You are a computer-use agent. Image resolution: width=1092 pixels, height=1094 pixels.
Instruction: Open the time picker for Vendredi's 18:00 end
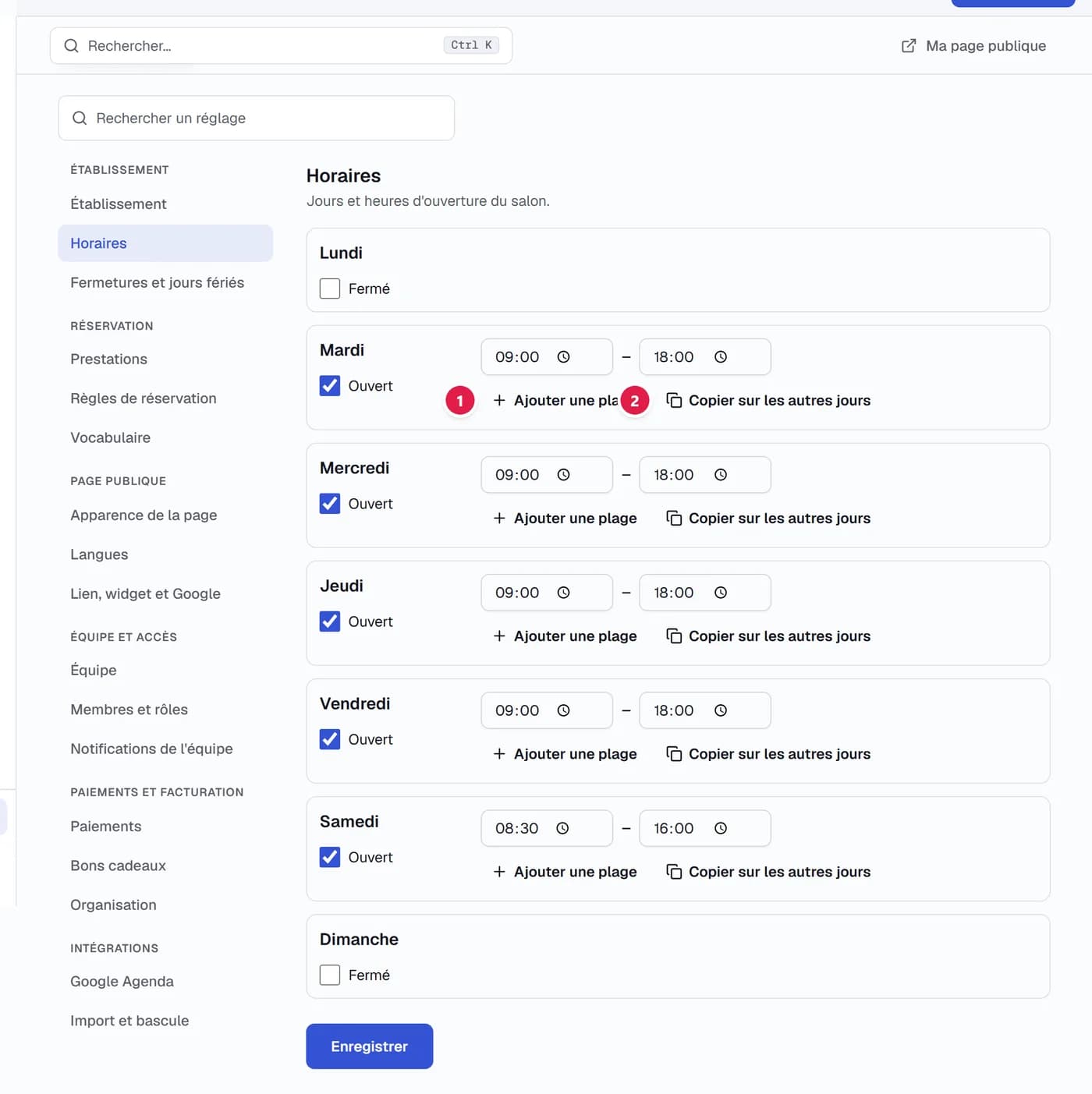[721, 710]
